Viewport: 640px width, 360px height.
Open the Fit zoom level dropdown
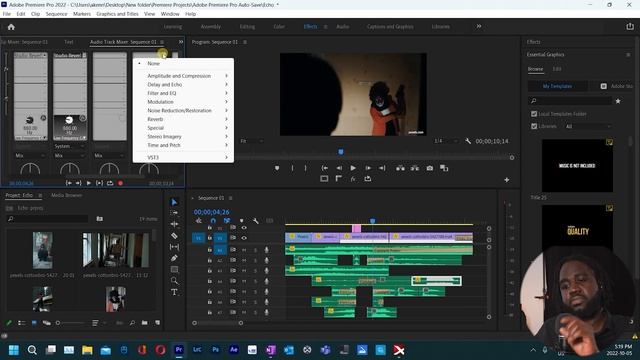pos(251,141)
